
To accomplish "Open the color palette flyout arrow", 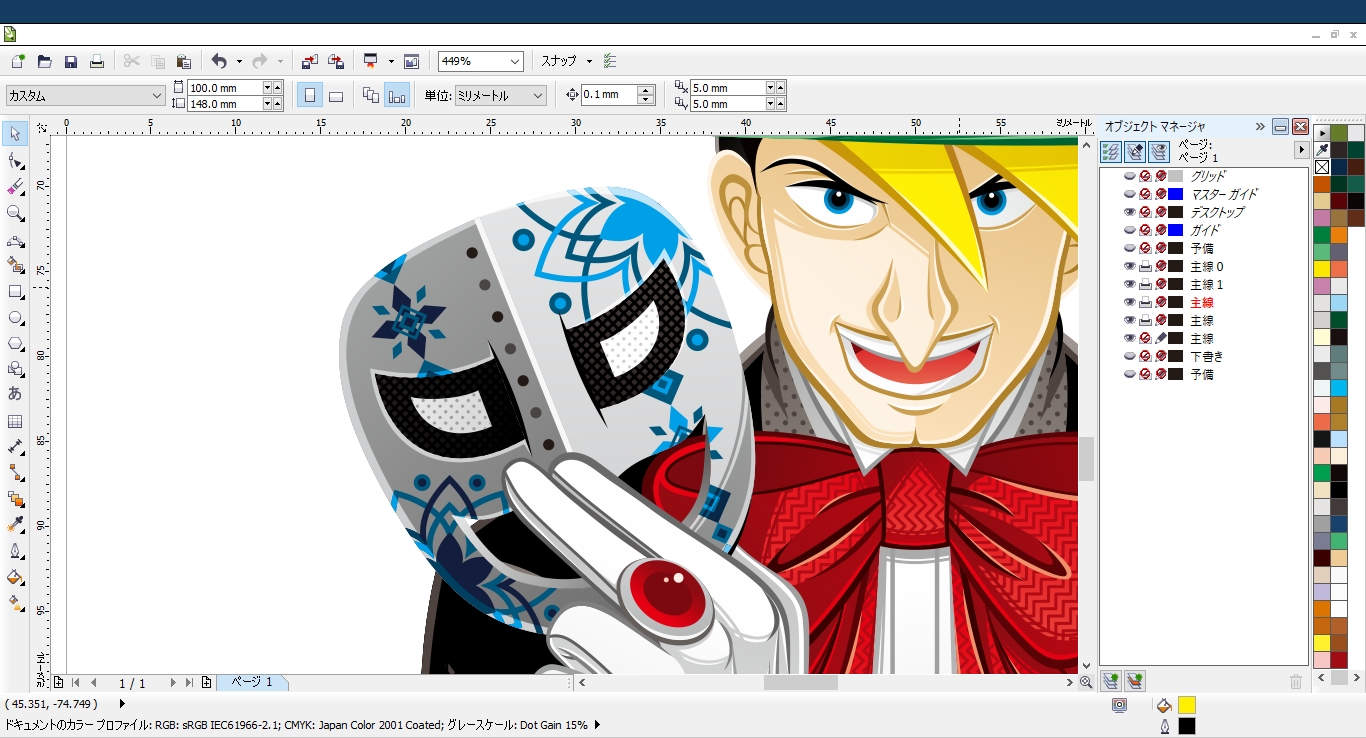I will pyautogui.click(x=1323, y=132).
